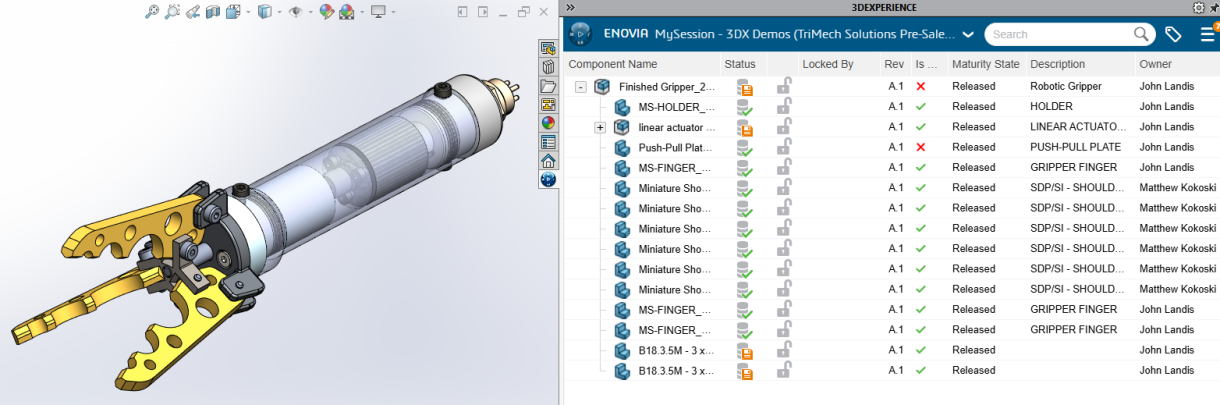This screenshot has height=405, width=1220.
Task: Click the red X in Push-Pull Plate row
Action: [x=921, y=147]
